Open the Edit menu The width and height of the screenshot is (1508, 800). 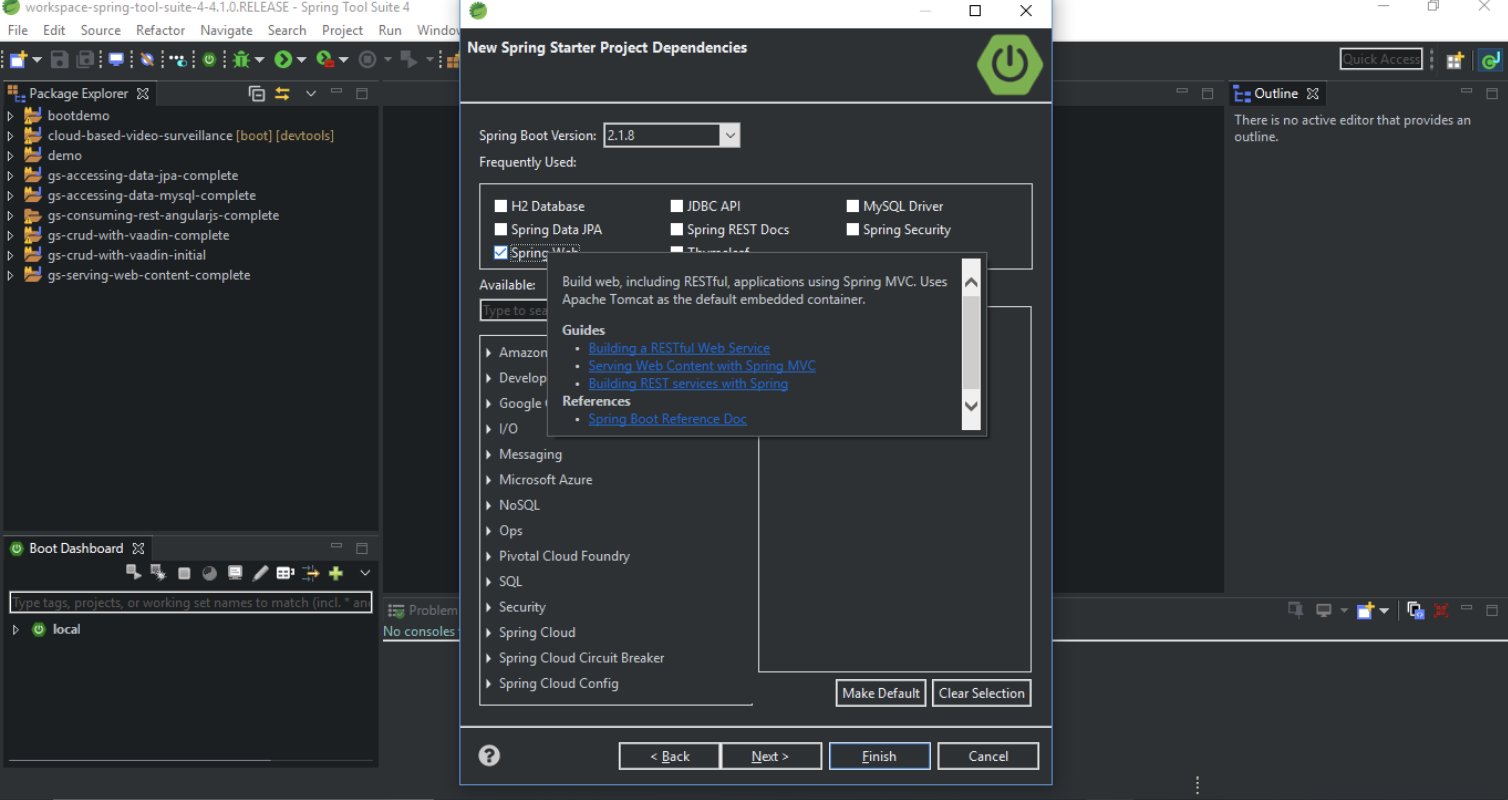coord(54,30)
